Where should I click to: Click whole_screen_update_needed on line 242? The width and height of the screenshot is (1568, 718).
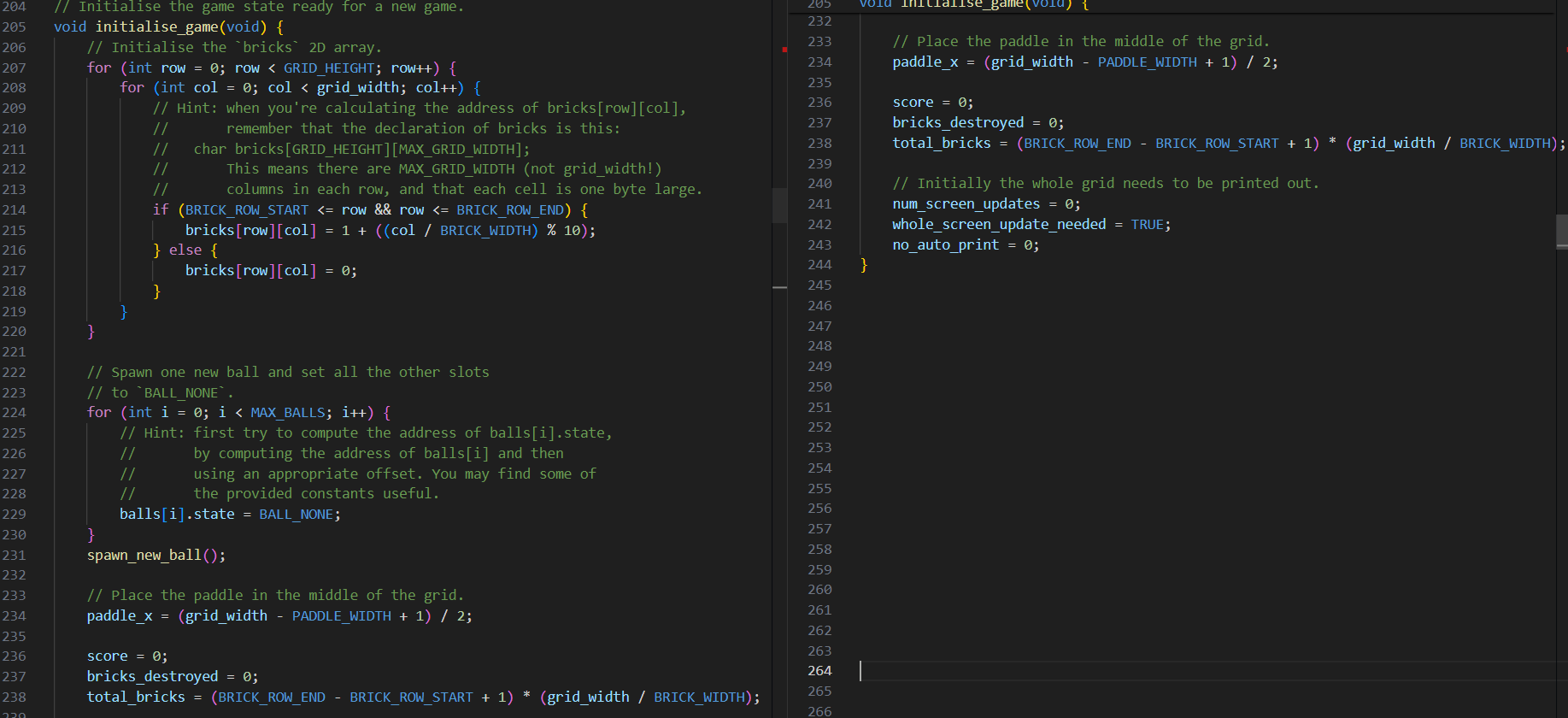pyautogui.click(x=999, y=225)
